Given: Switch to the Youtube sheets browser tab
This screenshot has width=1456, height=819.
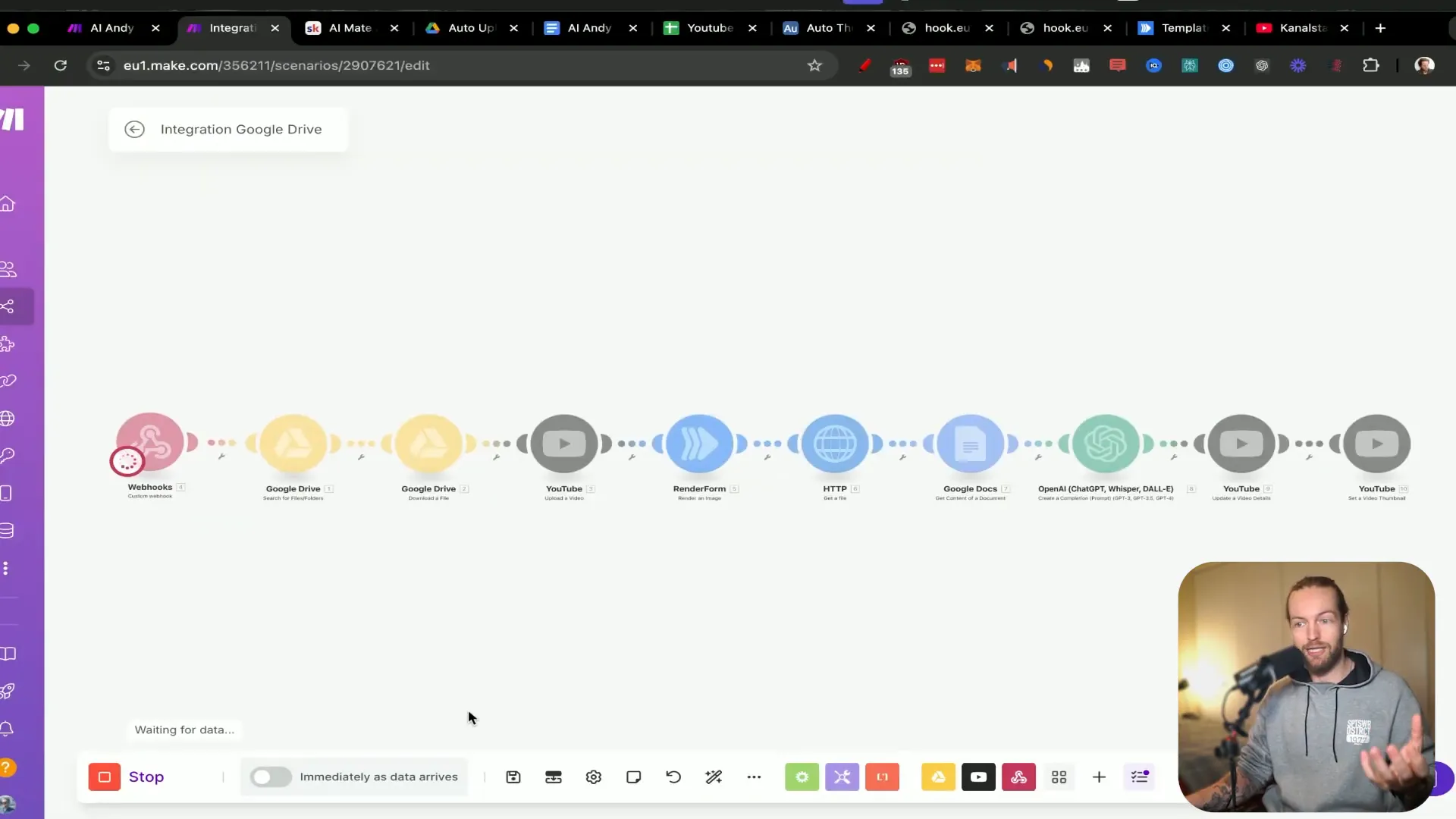Looking at the screenshot, I should click(x=709, y=28).
